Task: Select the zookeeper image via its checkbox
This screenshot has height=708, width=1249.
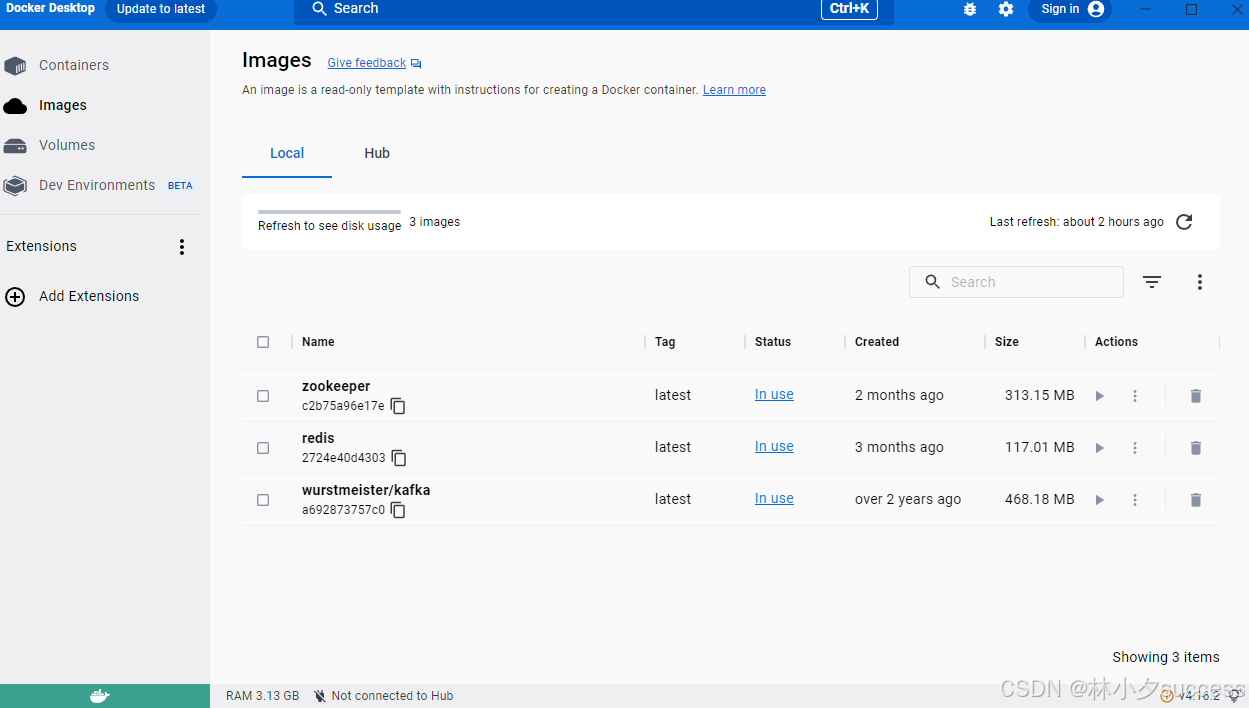Action: point(263,395)
